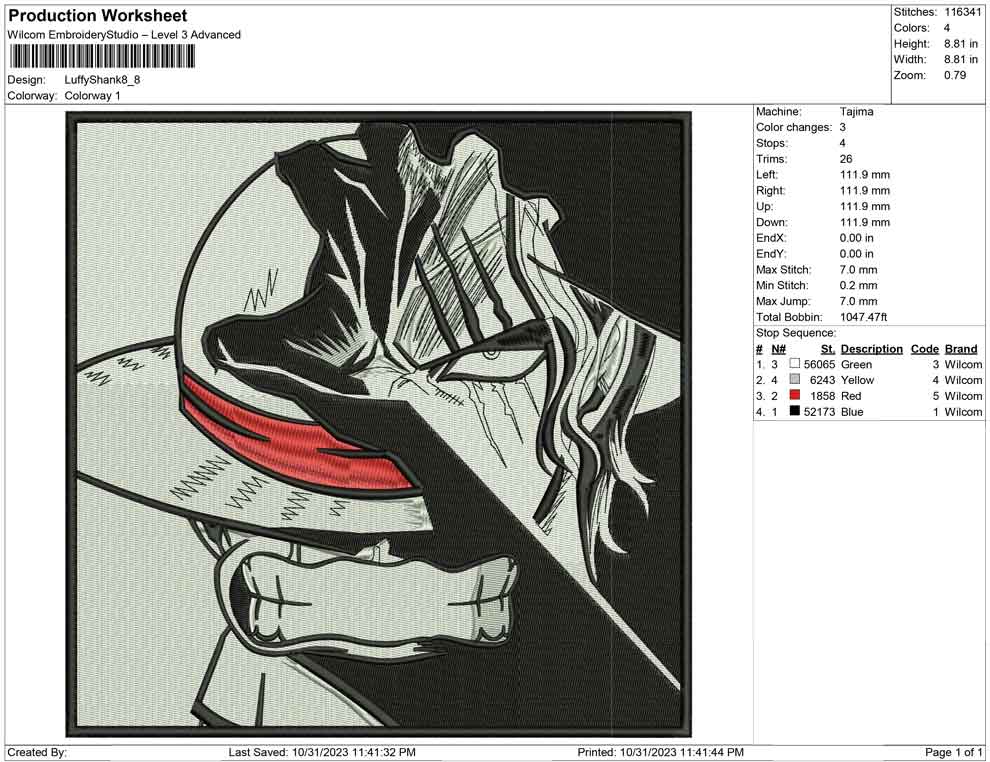Click the black color swatch for Blue thread
The width and height of the screenshot is (990, 762).
794,411
